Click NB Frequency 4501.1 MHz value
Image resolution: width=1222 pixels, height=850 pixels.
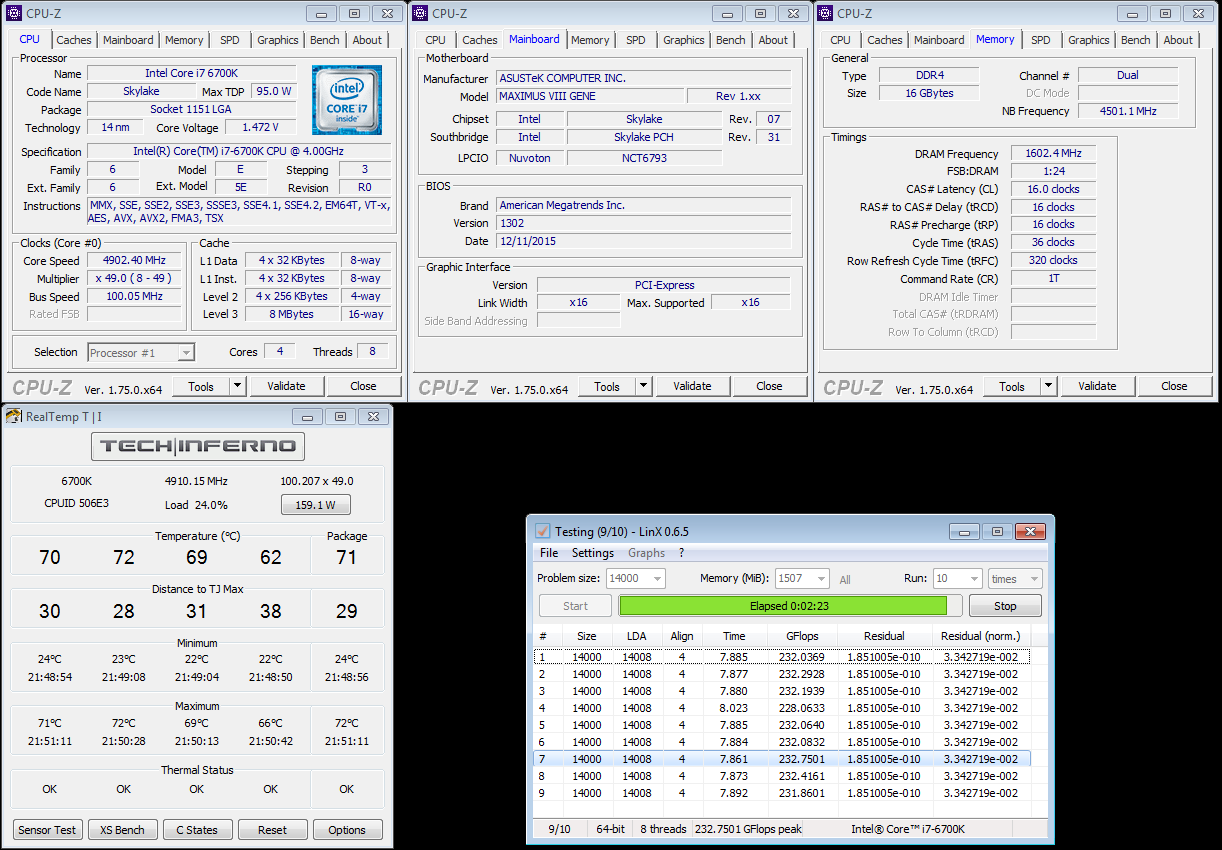pyautogui.click(x=1128, y=111)
